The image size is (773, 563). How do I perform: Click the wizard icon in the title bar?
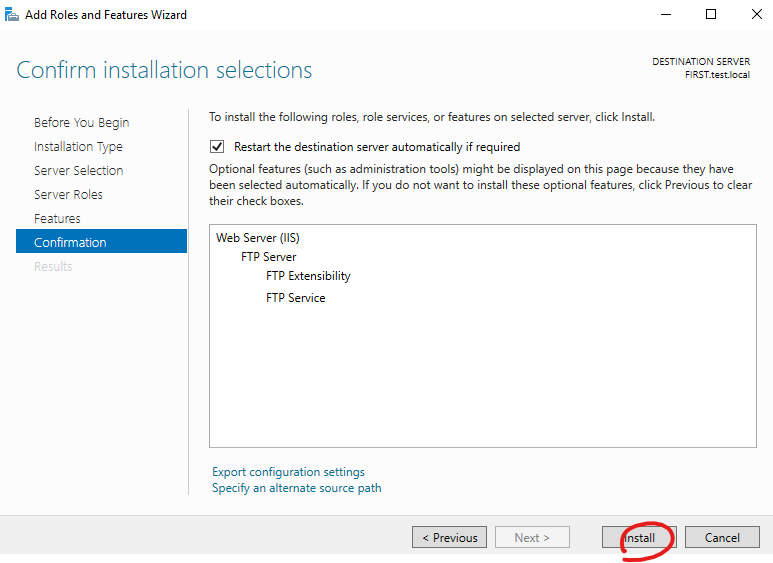click(x=11, y=15)
